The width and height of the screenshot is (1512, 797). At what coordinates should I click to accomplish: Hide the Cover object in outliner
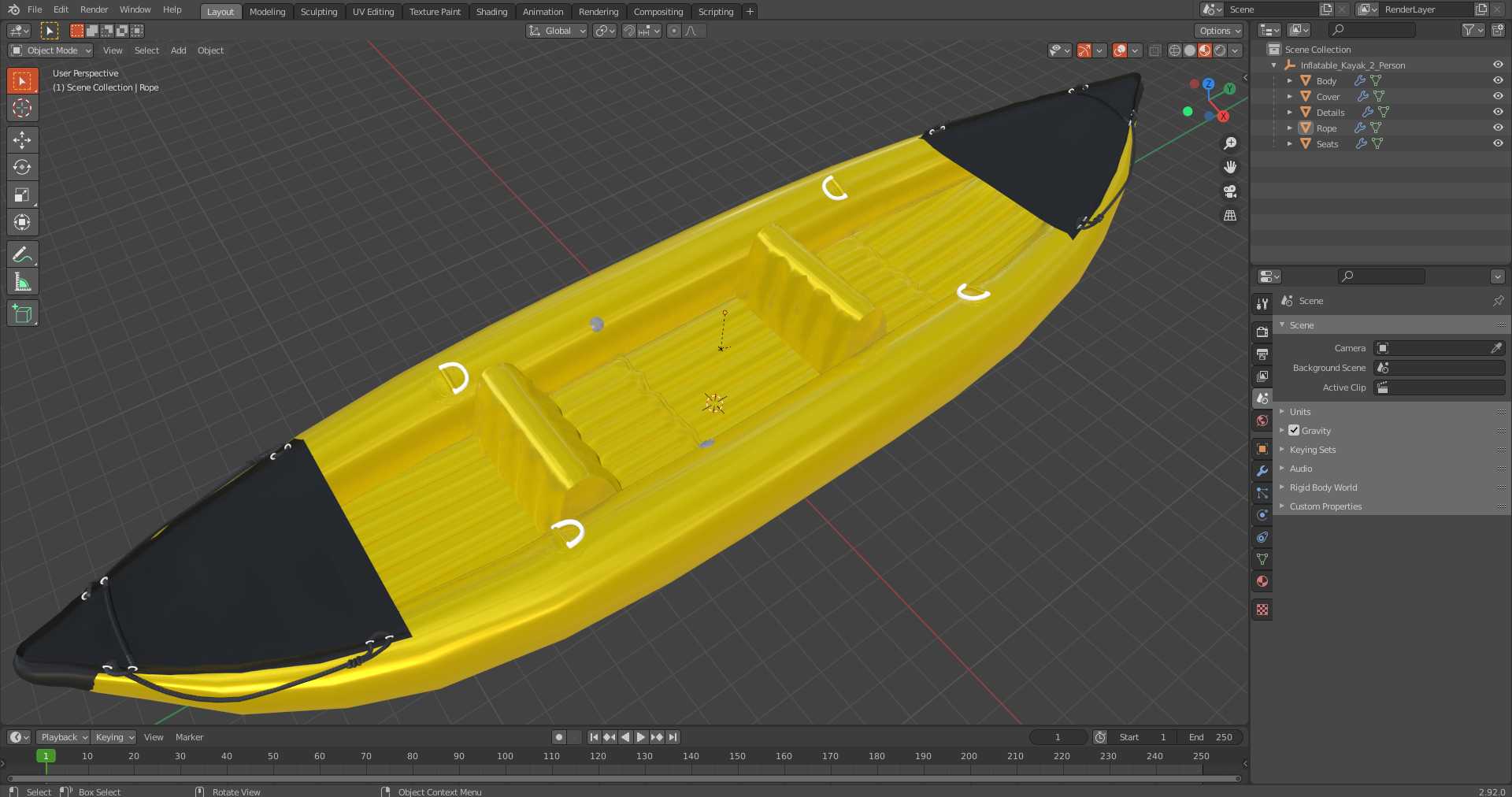1498,96
